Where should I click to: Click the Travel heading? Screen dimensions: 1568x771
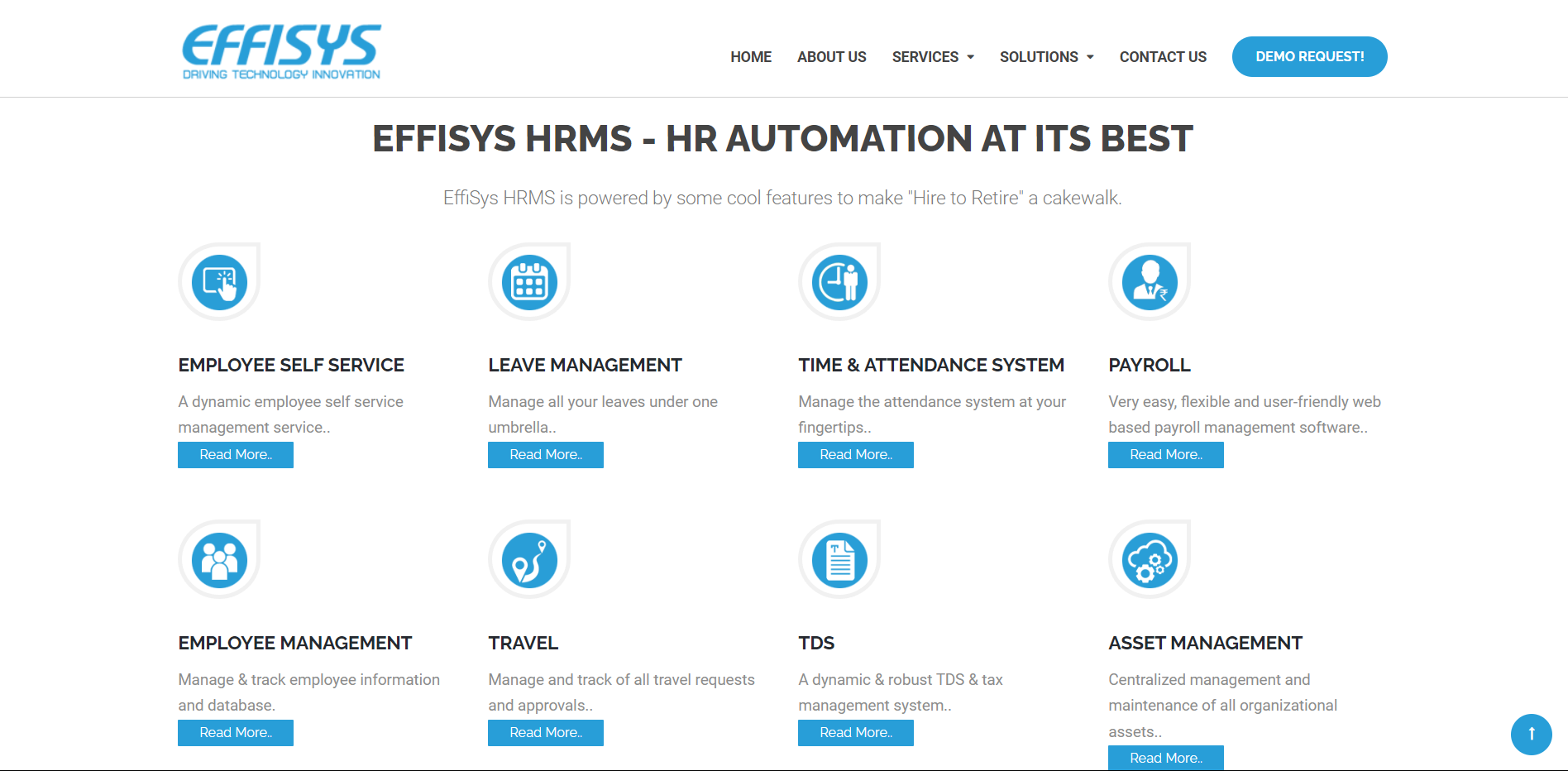click(x=523, y=643)
